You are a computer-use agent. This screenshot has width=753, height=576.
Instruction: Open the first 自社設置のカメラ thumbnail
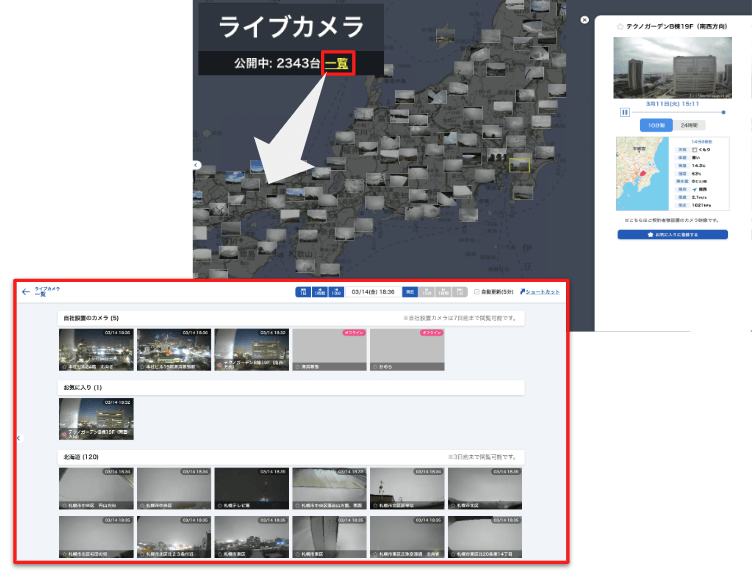(x=96, y=349)
